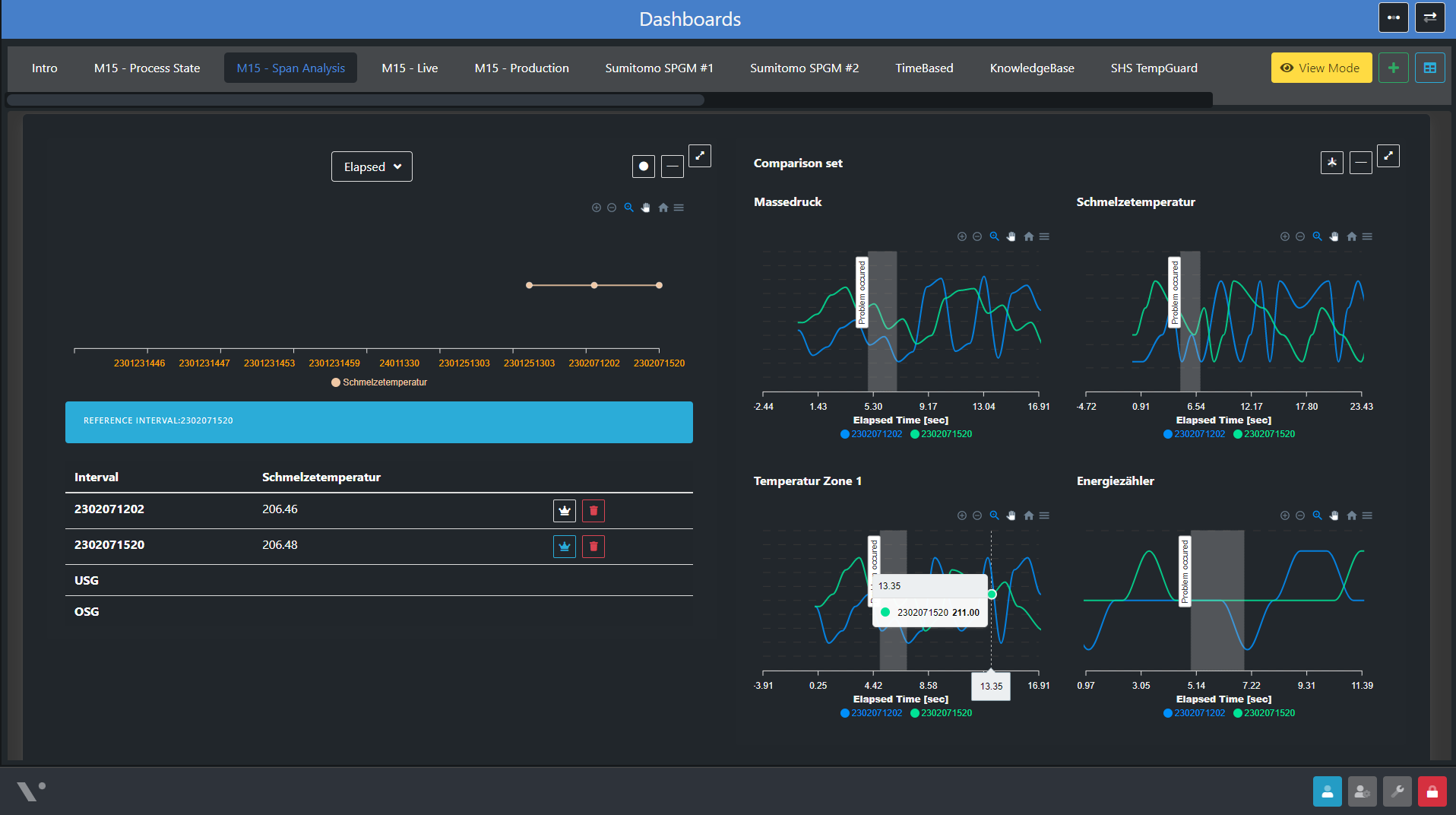Toggle View Mode with the eye button
This screenshot has width=1456, height=815.
tap(1321, 68)
